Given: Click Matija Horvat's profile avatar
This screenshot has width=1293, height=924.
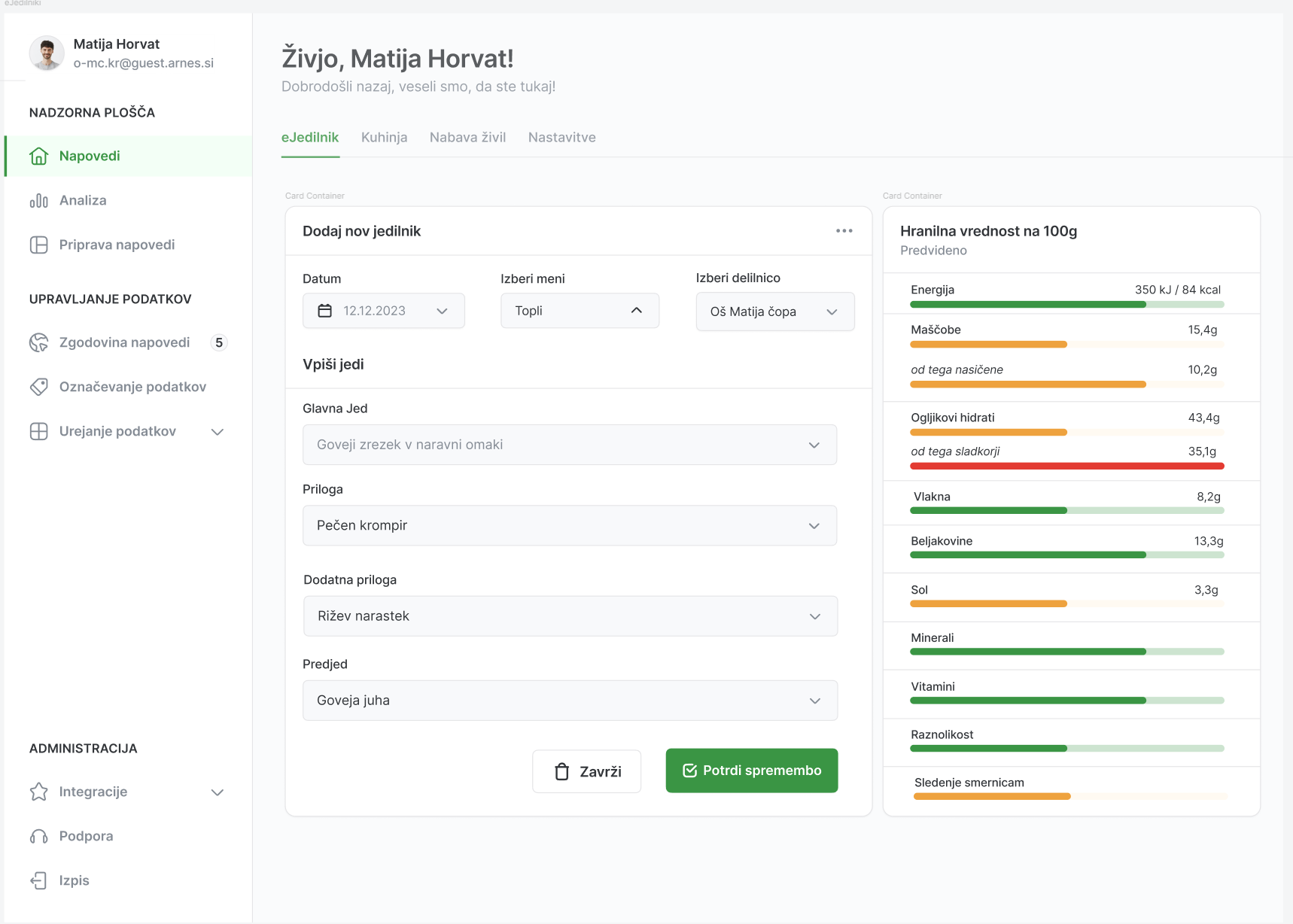Looking at the screenshot, I should 47,53.
